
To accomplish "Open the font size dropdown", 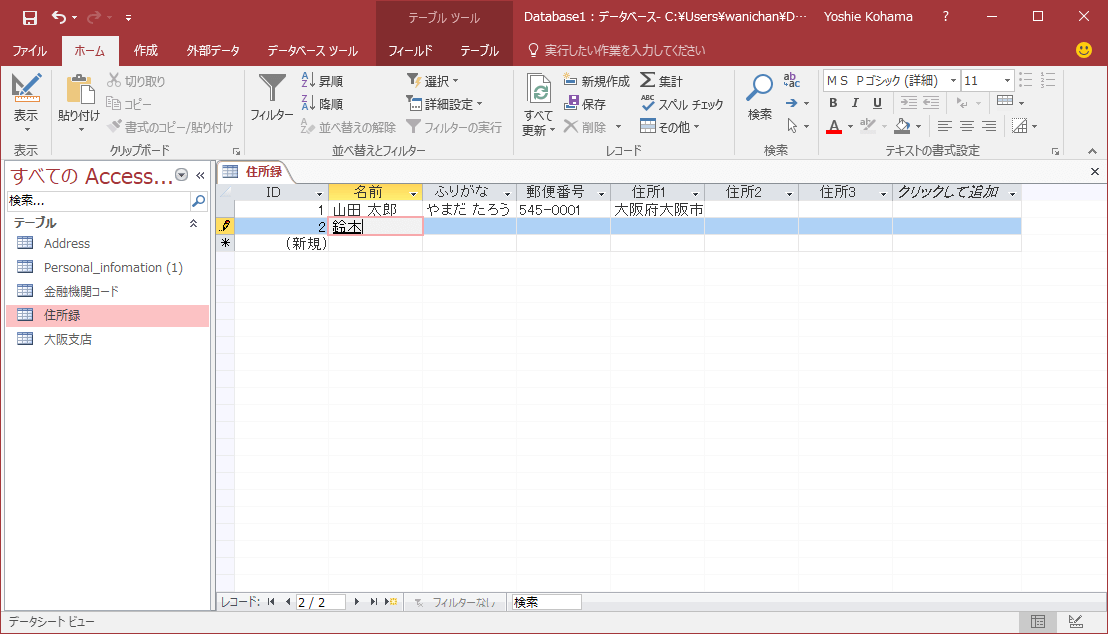I will click(1008, 81).
